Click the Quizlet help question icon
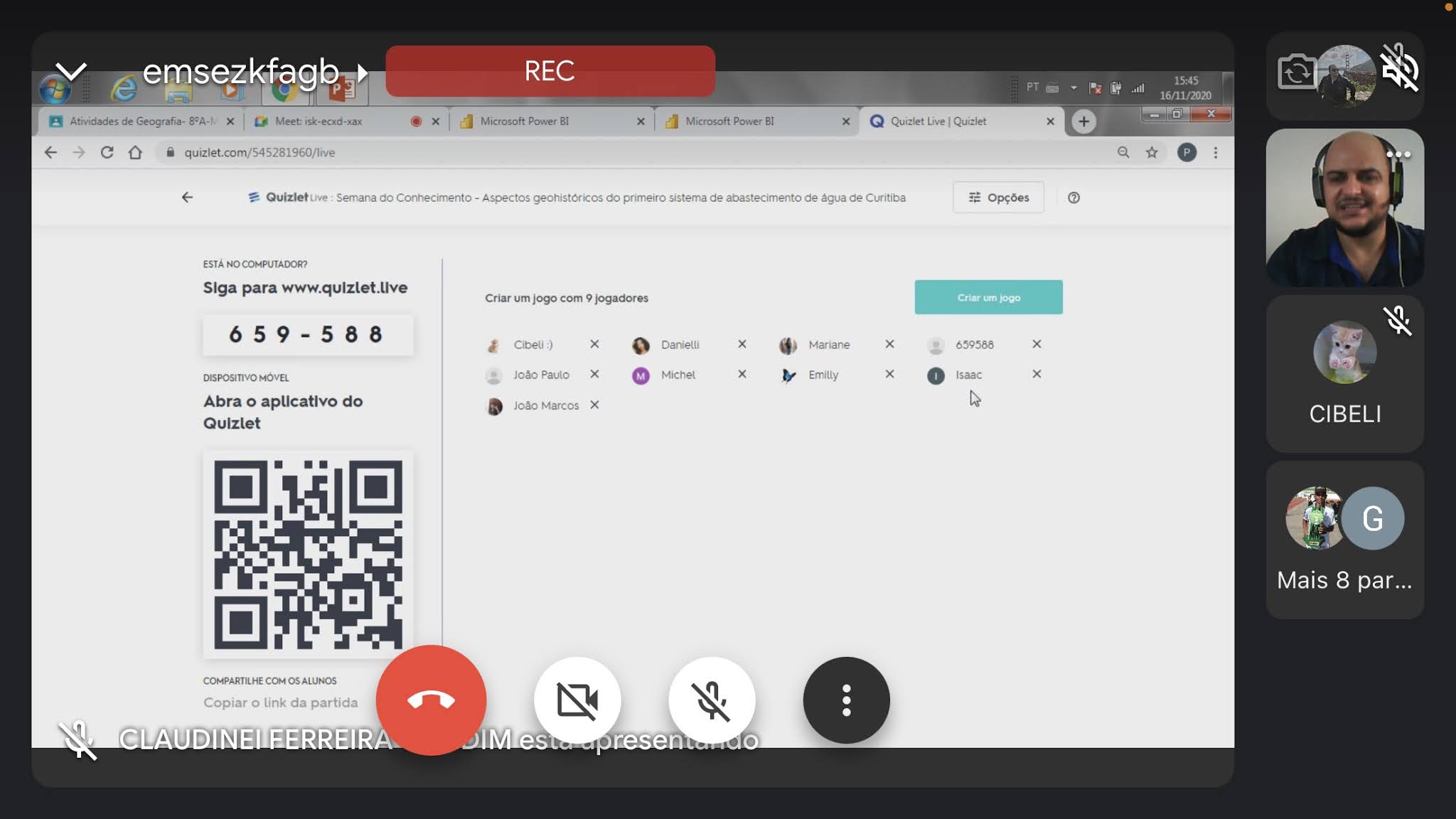The width and height of the screenshot is (1456, 819). (x=1074, y=198)
